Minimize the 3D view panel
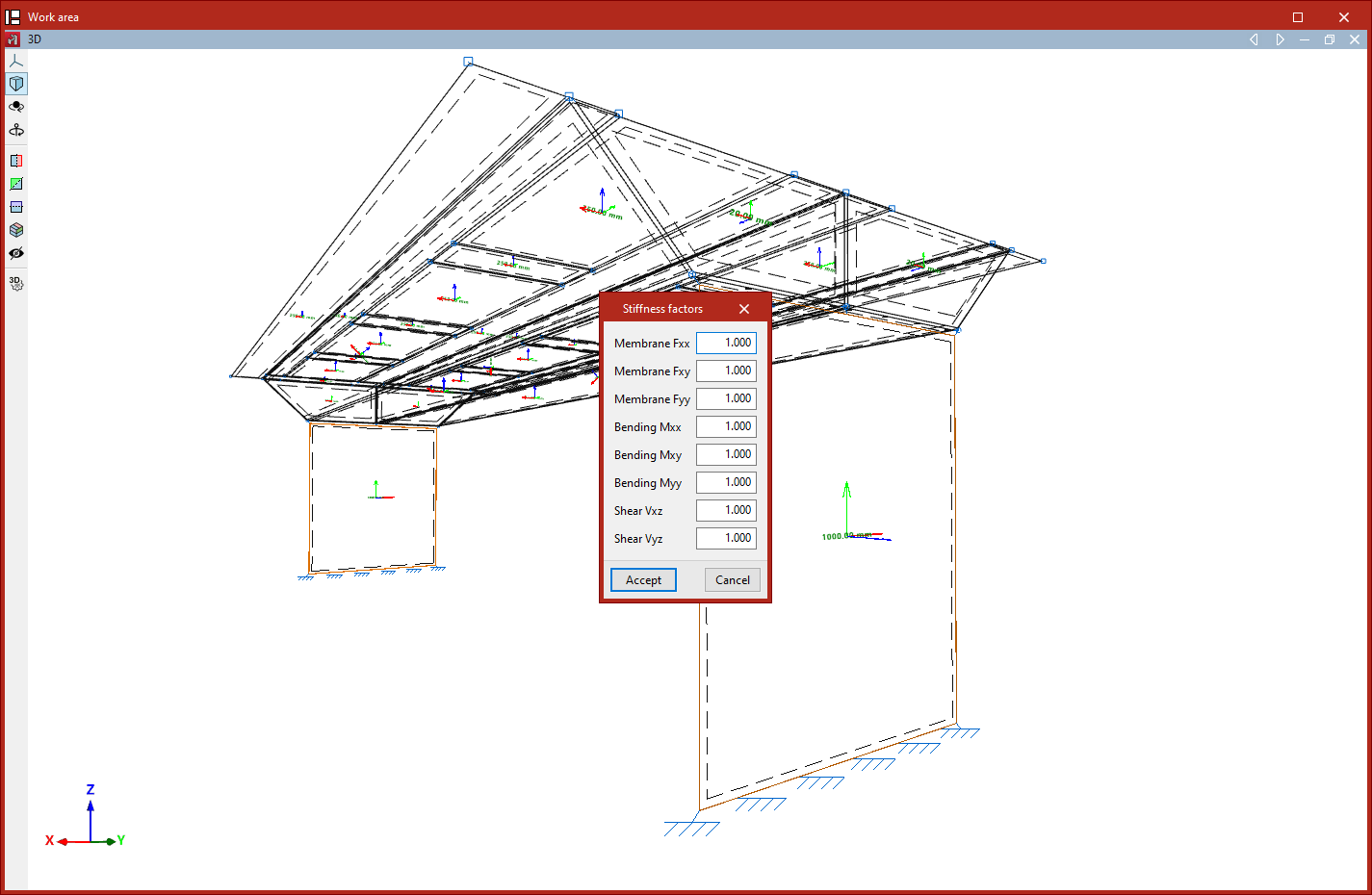Viewport: 1372px width, 895px height. pyautogui.click(x=1305, y=39)
